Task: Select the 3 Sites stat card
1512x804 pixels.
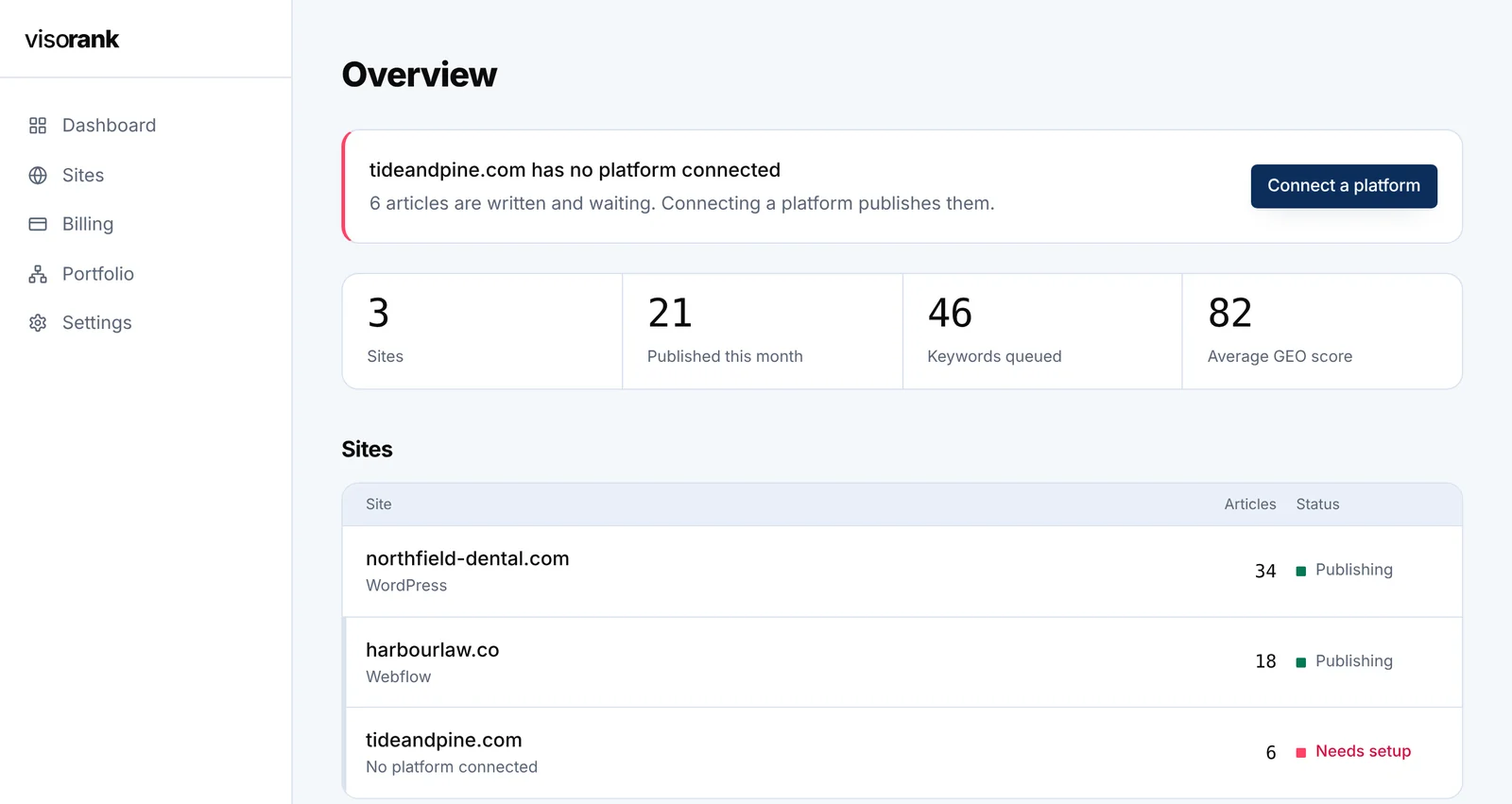Action: (482, 332)
